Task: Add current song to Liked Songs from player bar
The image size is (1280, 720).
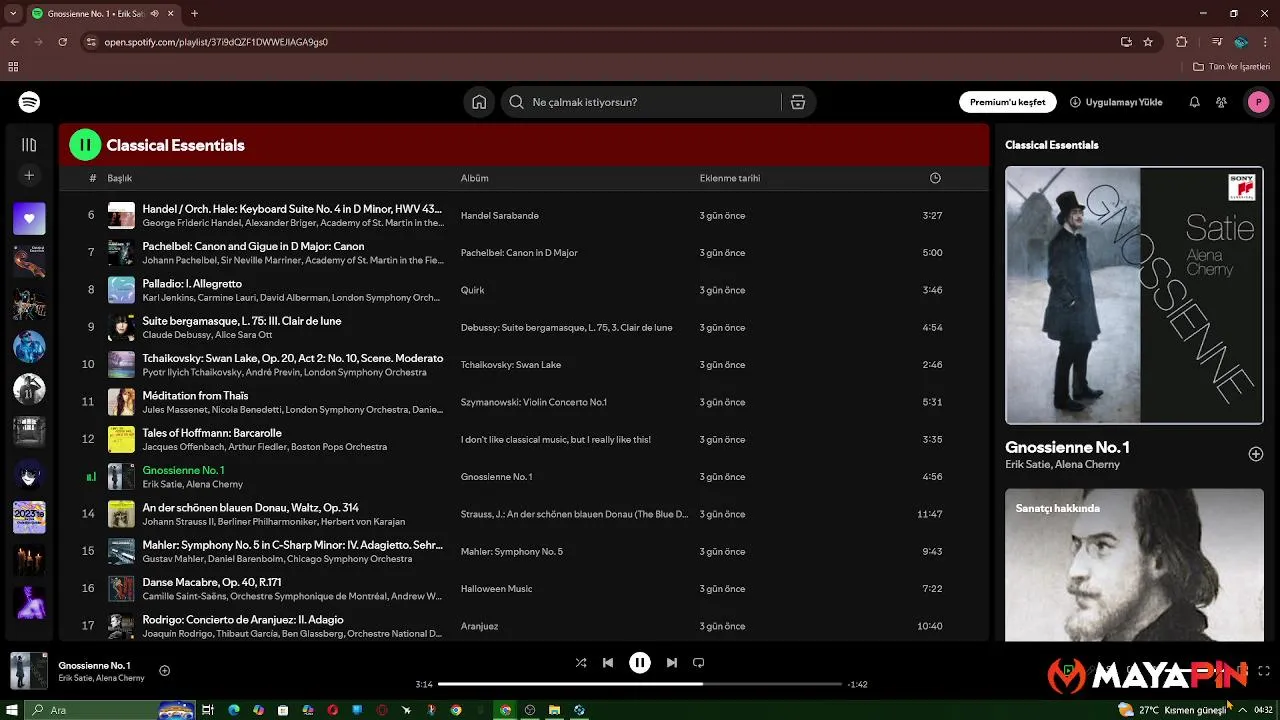Action: [165, 671]
